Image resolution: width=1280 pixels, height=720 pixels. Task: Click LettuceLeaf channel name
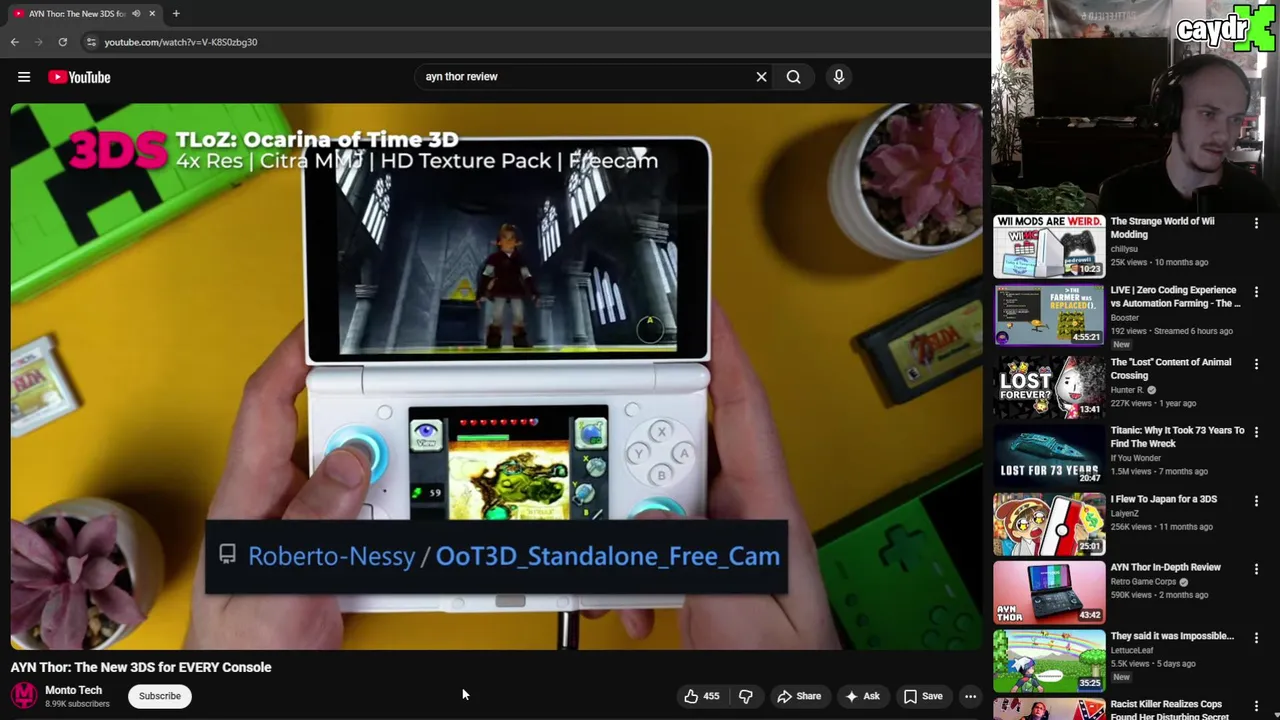[1132, 650]
